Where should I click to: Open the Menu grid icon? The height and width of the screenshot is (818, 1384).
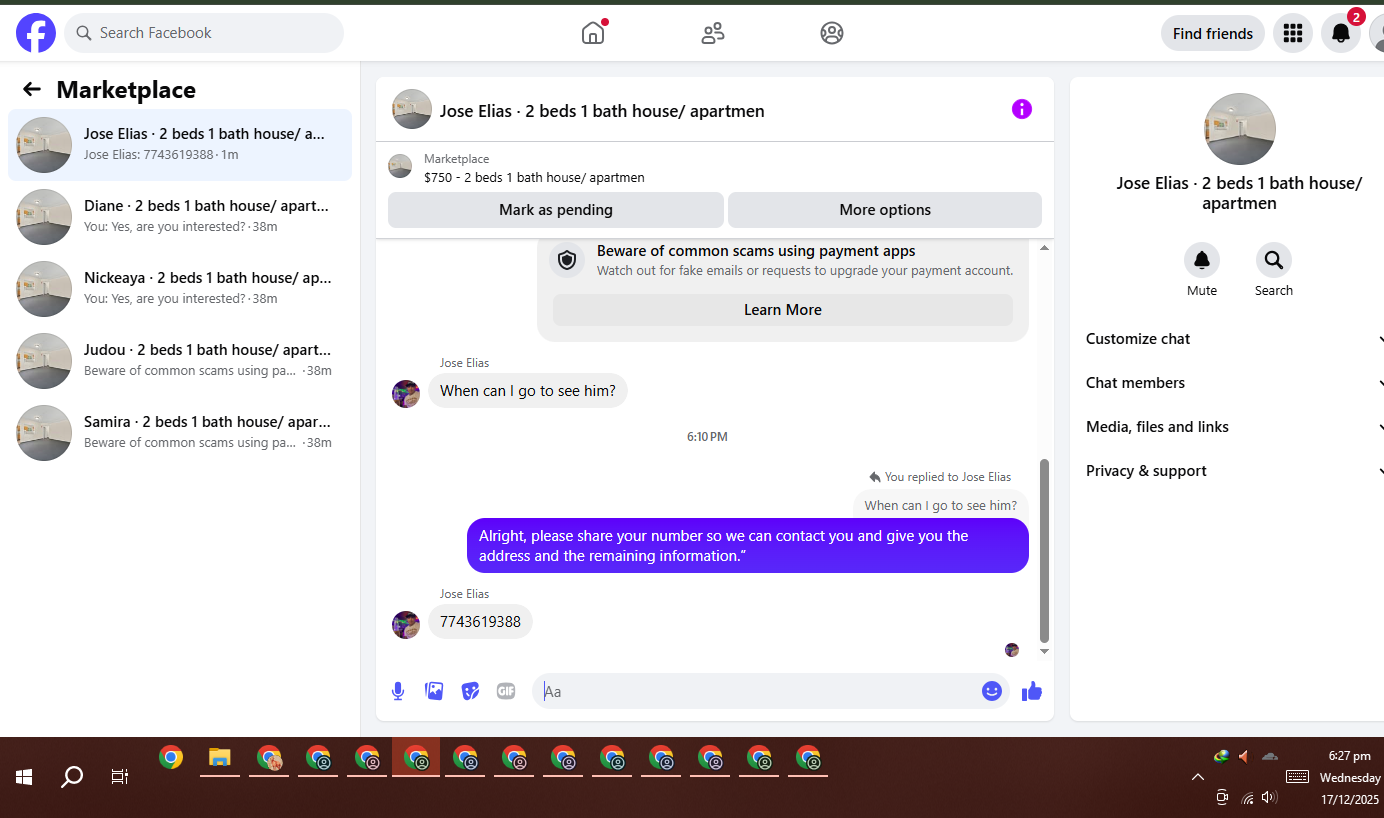click(x=1293, y=33)
